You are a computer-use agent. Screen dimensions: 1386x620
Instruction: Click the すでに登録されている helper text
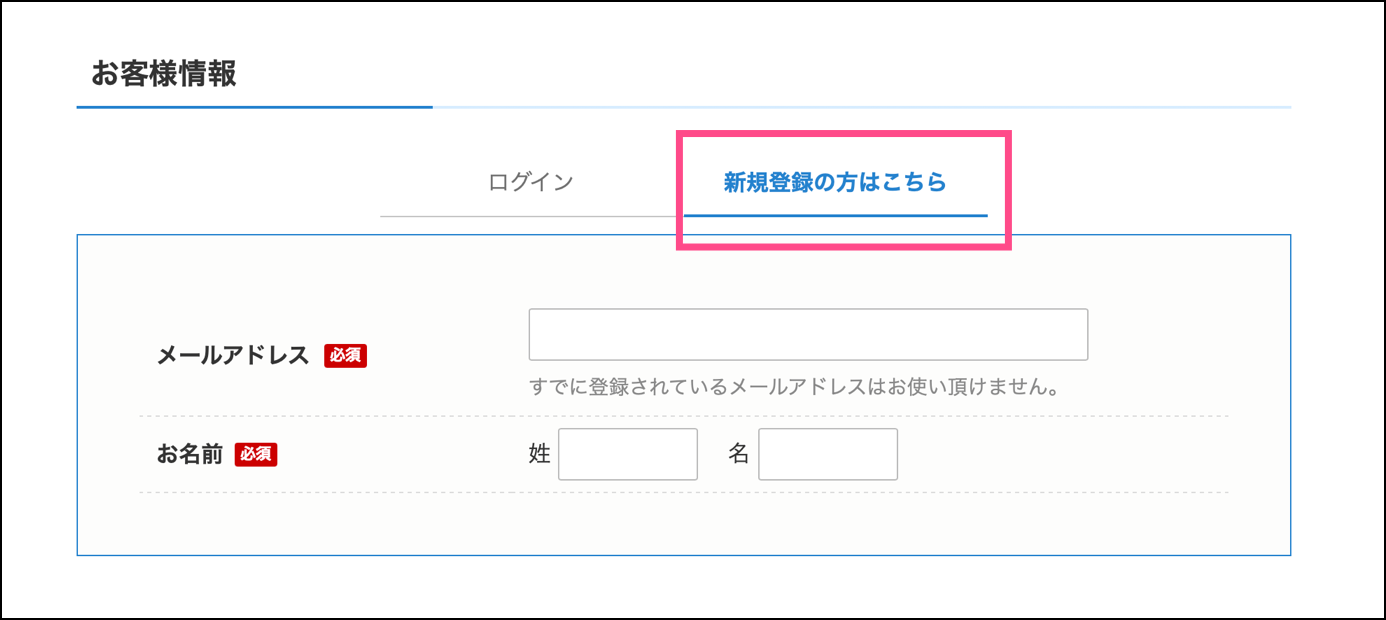pyautogui.click(x=794, y=387)
